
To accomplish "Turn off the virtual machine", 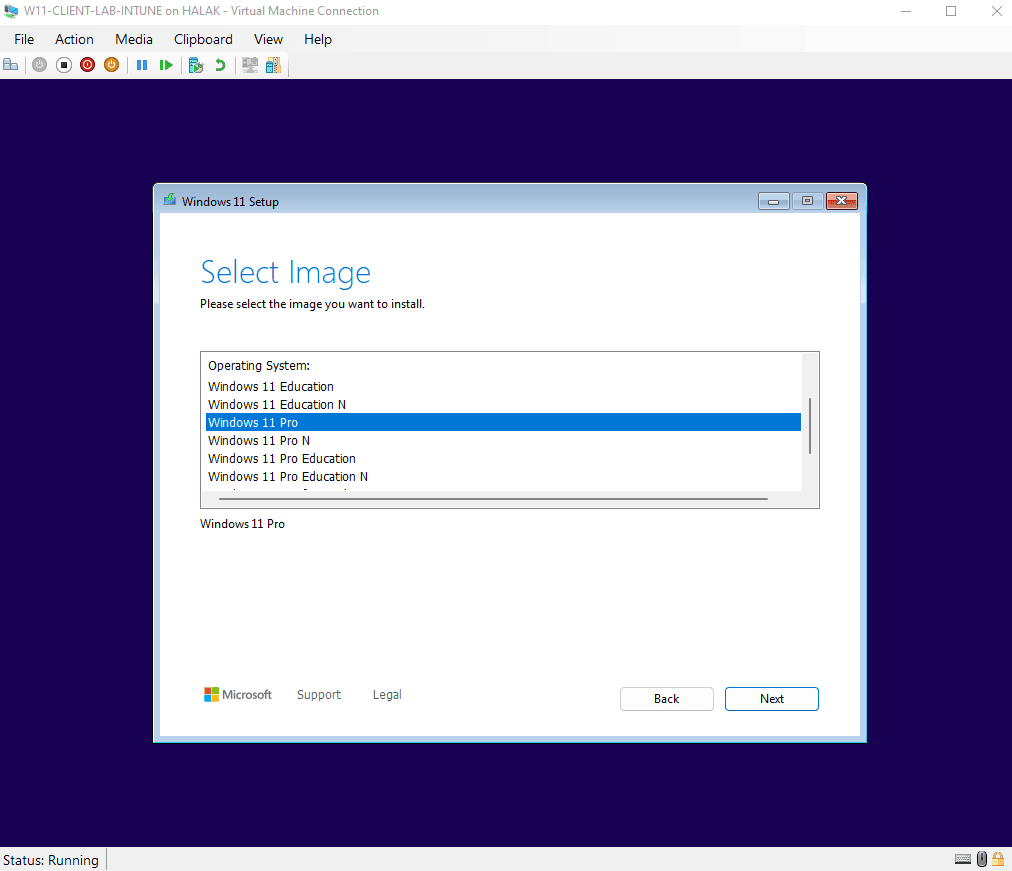I will click(x=63, y=64).
